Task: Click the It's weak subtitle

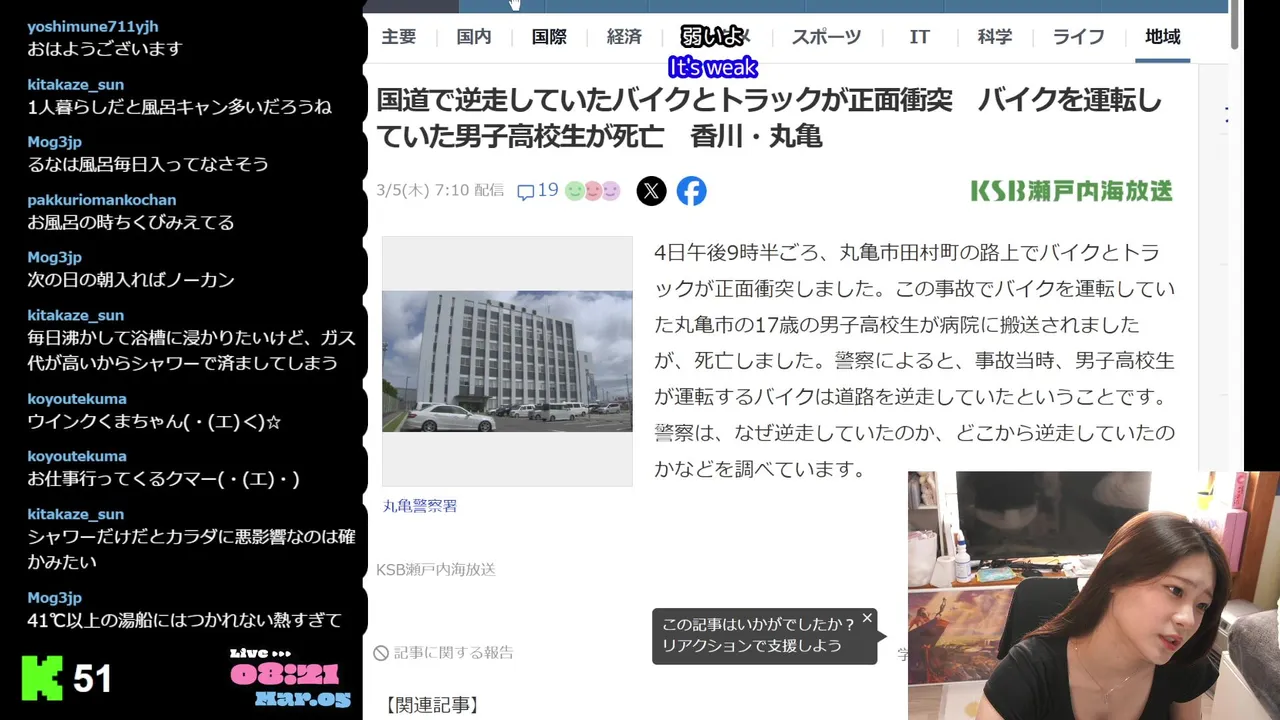Action: pyautogui.click(x=713, y=68)
